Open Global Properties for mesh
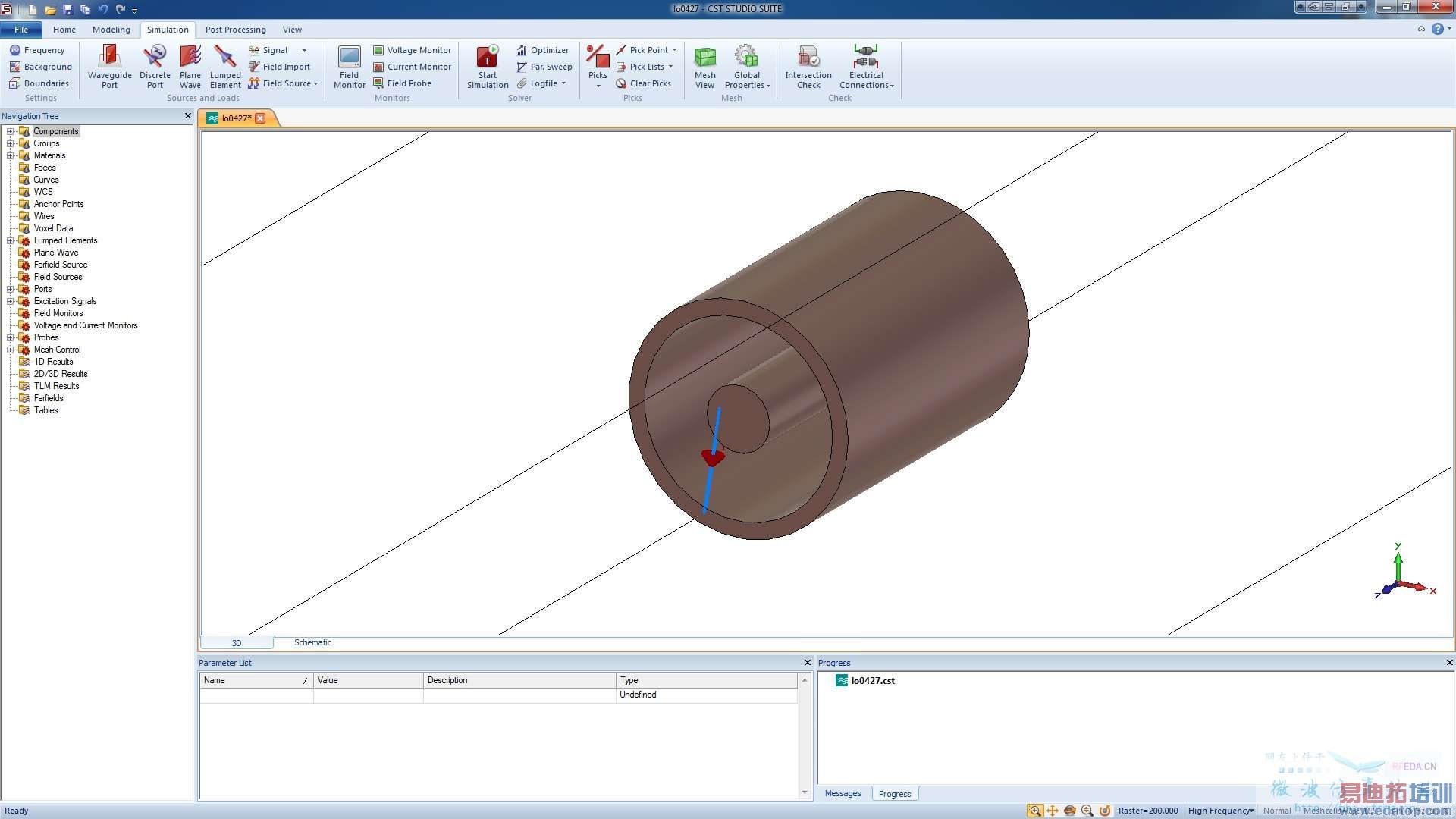This screenshot has width=1456, height=819. 747,67
